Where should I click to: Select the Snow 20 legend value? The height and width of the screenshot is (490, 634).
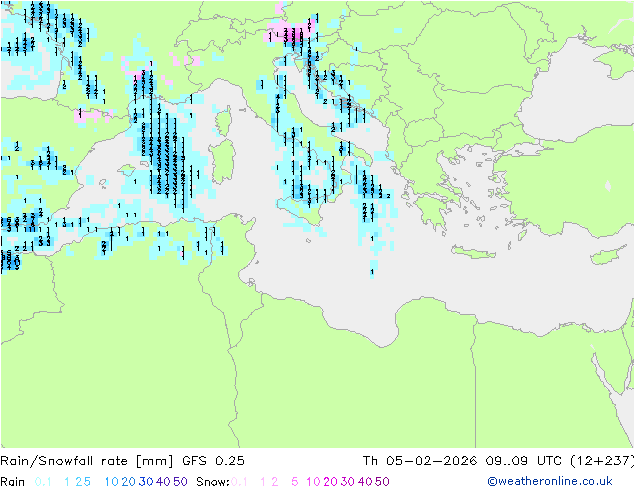(330, 482)
